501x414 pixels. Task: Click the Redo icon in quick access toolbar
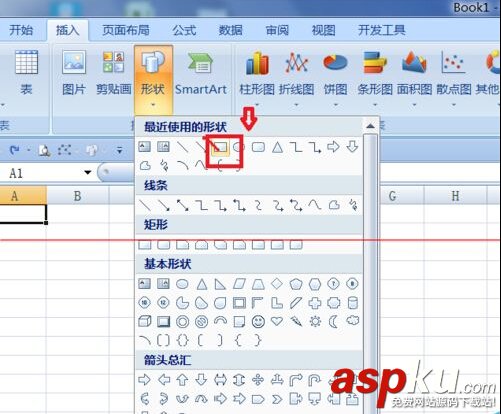coord(14,150)
